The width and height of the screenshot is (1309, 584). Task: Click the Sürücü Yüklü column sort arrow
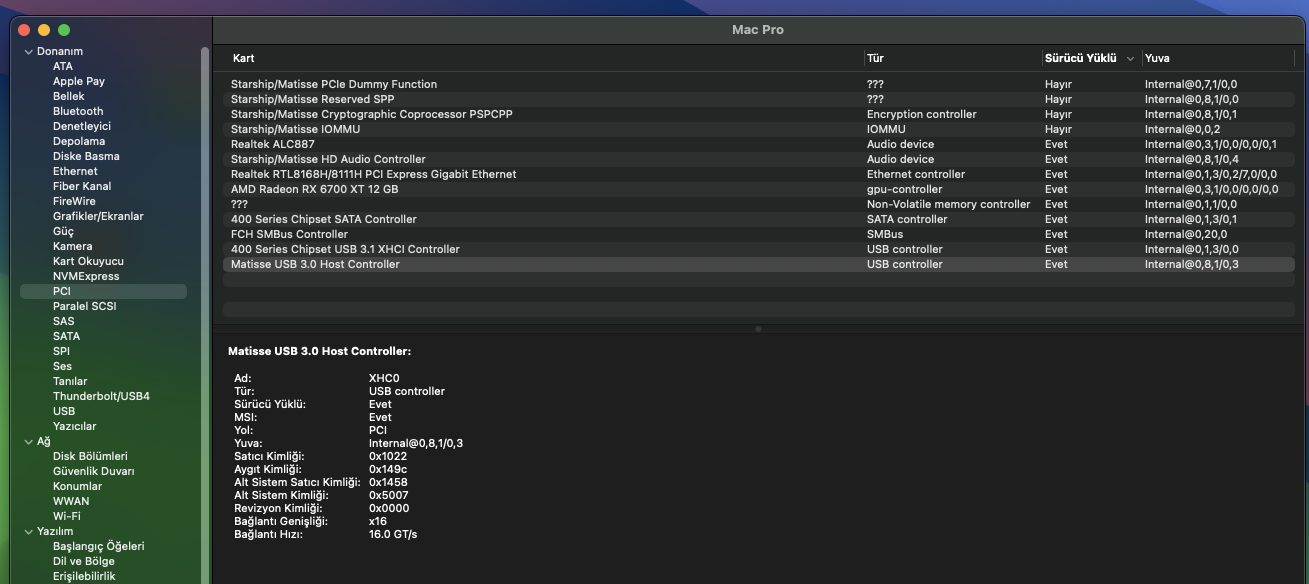1130,59
